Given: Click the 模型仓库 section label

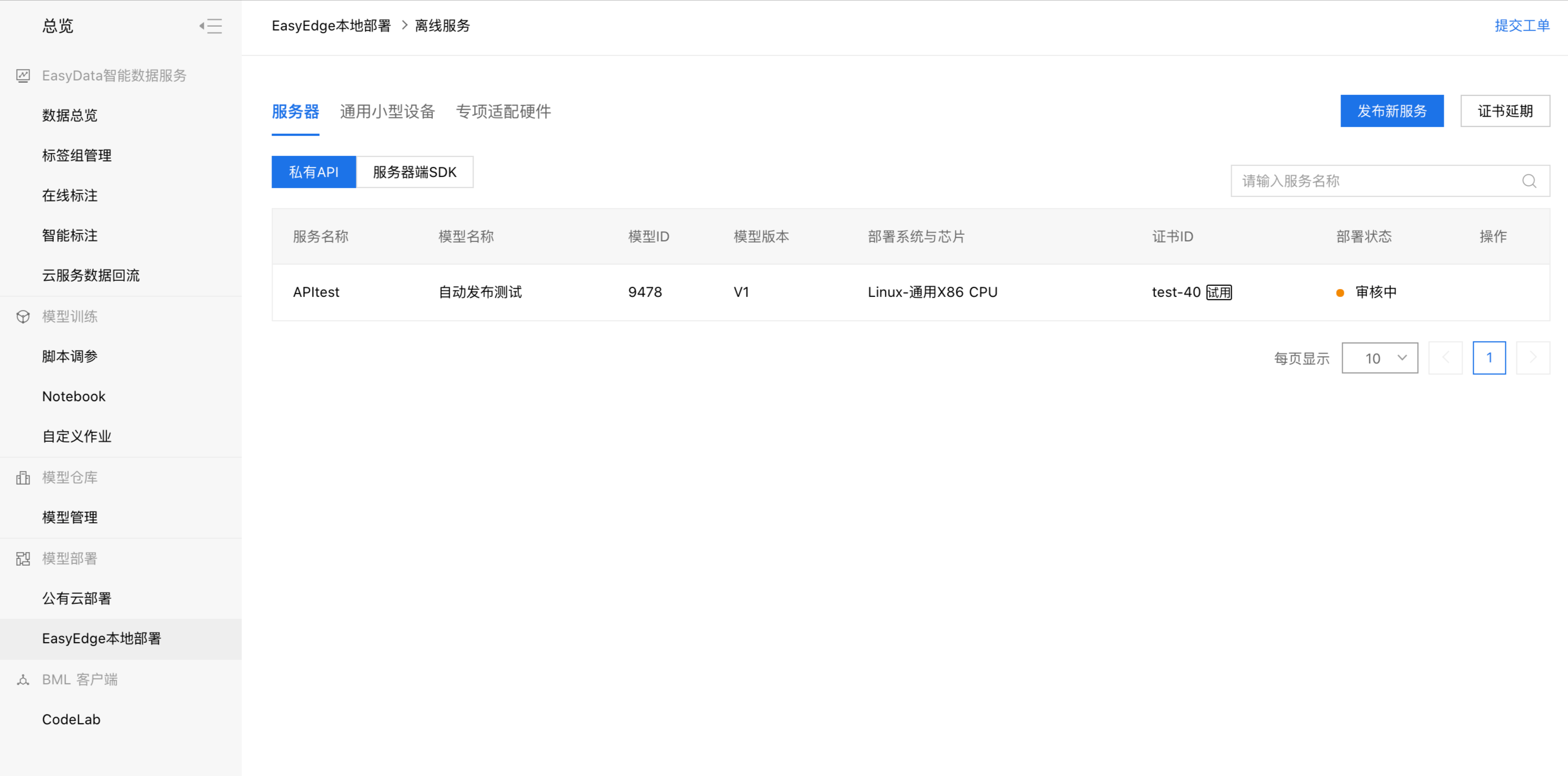Looking at the screenshot, I should [x=69, y=478].
